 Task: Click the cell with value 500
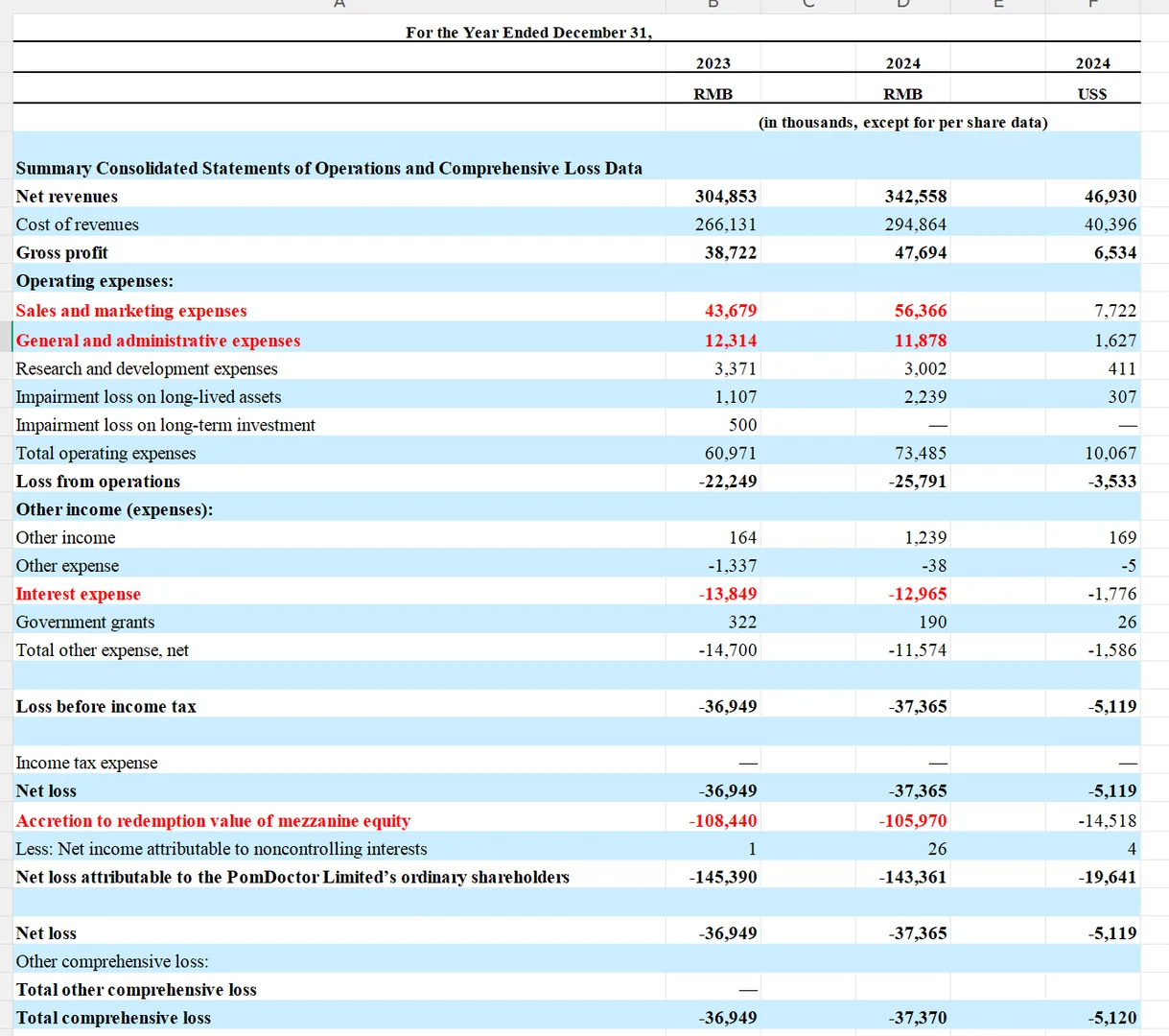point(743,425)
